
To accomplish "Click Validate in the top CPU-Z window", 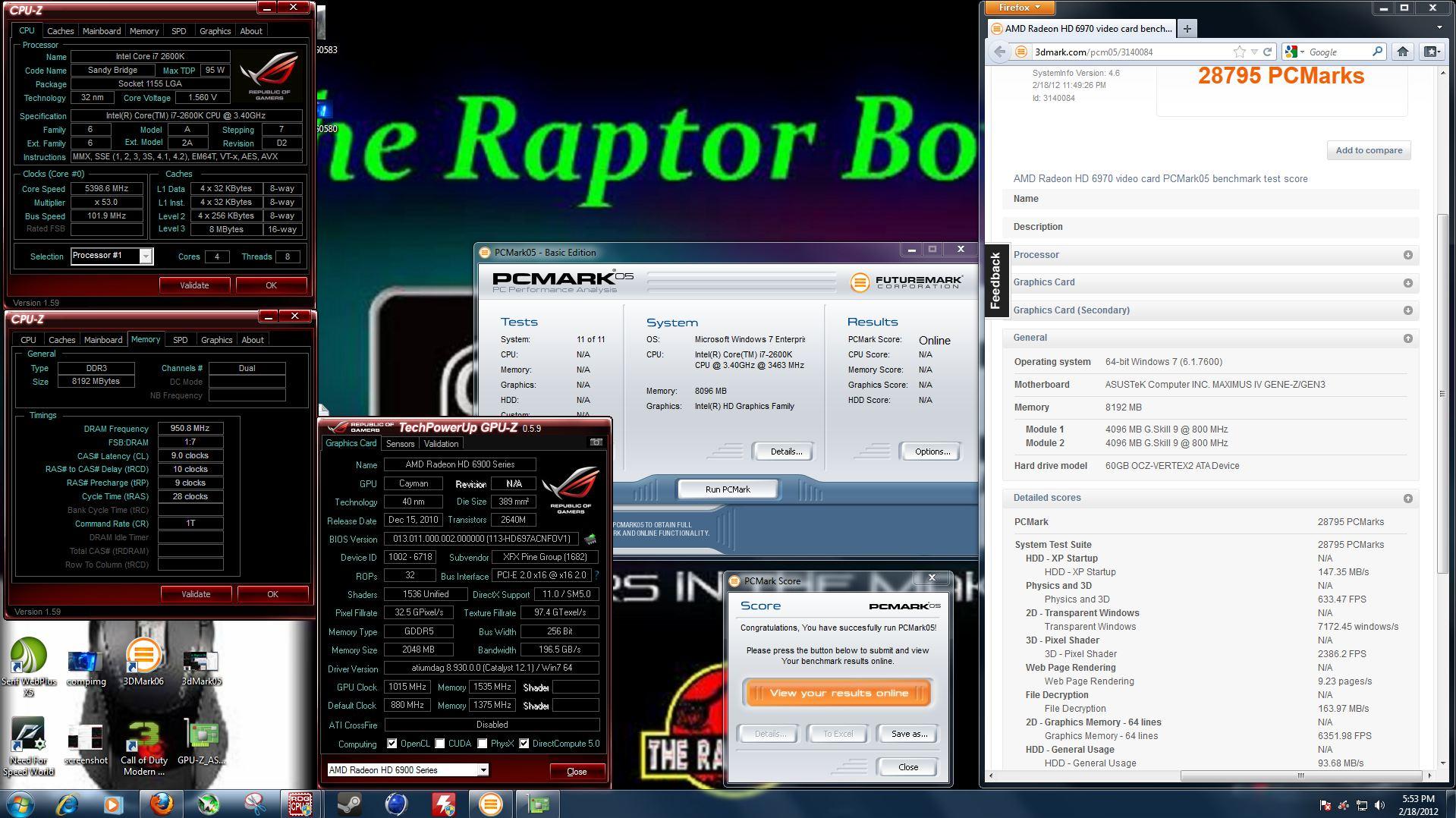I will pos(194,285).
